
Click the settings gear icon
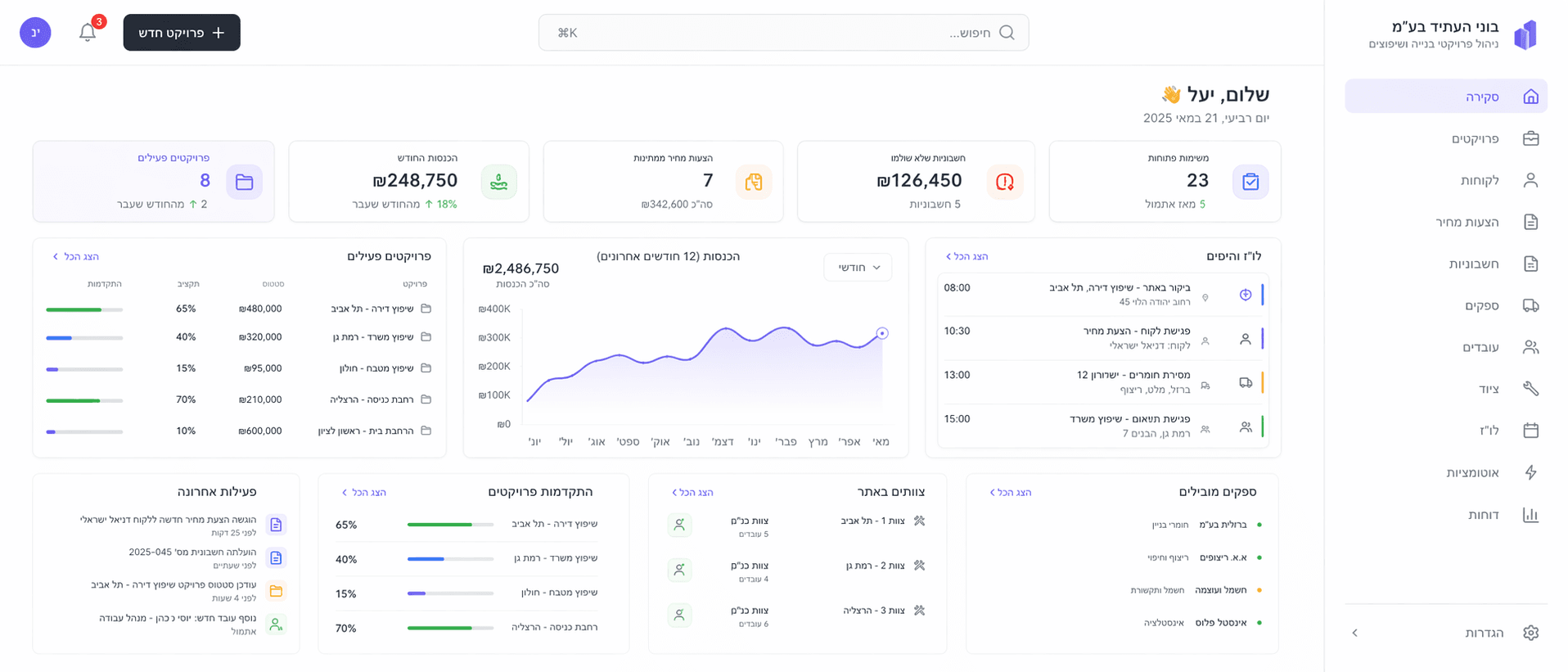point(1531,633)
